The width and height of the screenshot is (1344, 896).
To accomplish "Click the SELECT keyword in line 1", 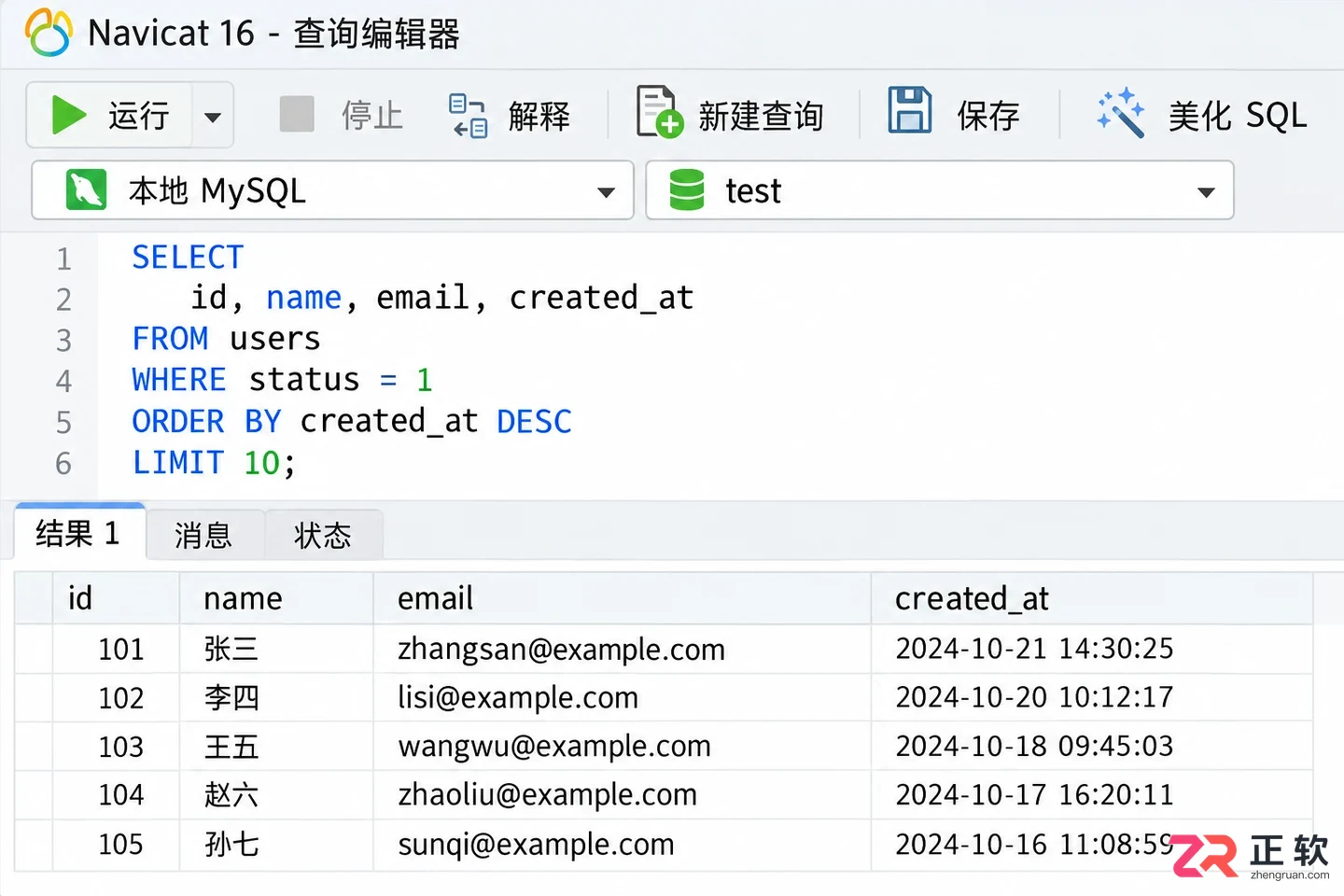I will coord(188,257).
